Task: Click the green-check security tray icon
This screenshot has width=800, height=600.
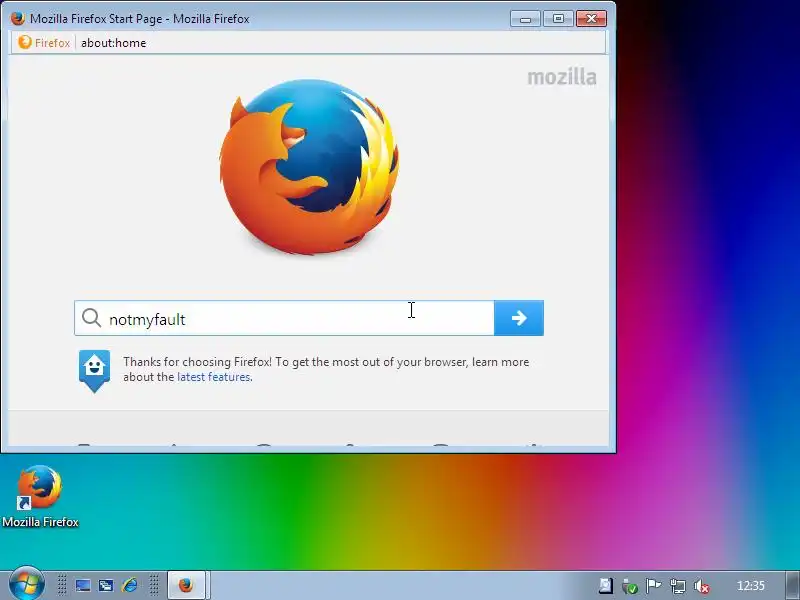Action: pos(630,586)
